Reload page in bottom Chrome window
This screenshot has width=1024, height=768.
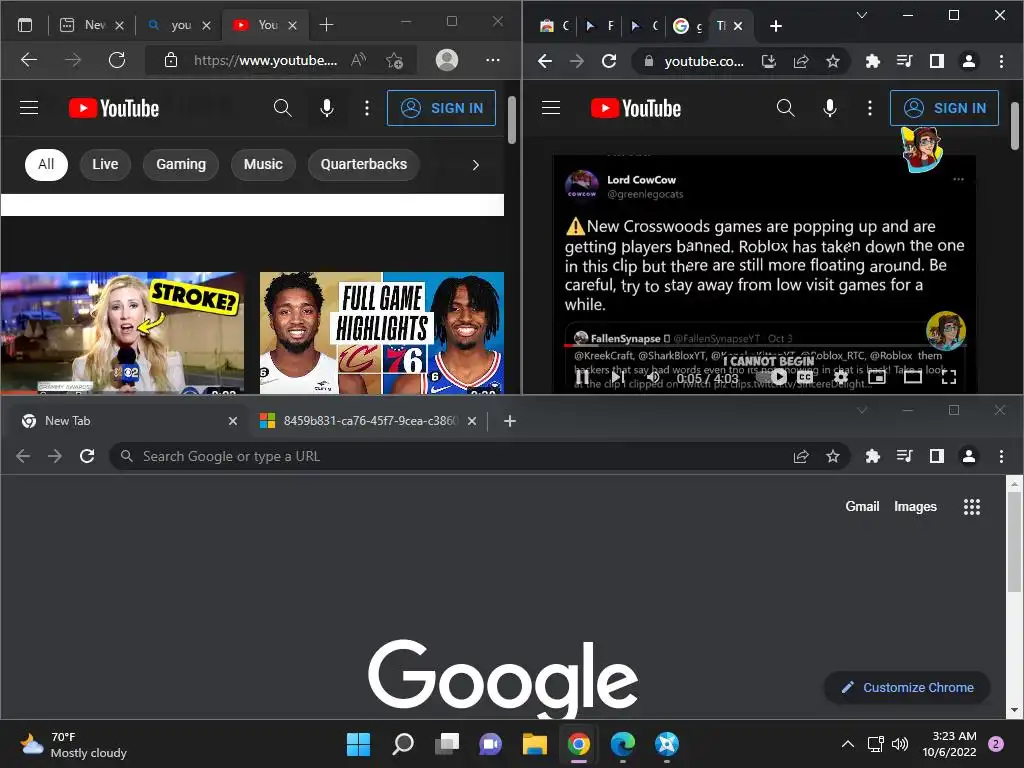point(87,456)
